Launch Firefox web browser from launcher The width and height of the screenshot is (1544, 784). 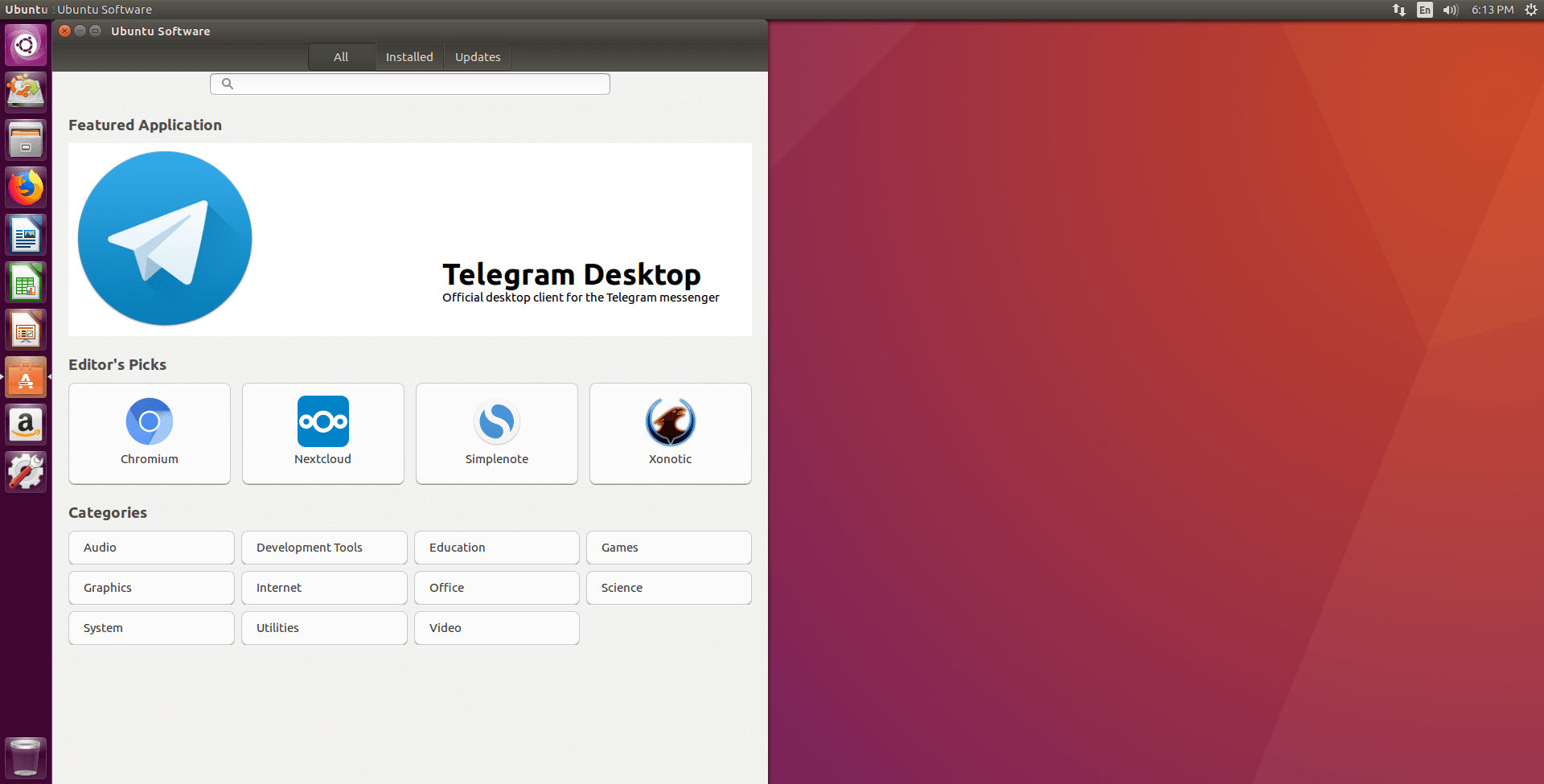[x=26, y=187]
